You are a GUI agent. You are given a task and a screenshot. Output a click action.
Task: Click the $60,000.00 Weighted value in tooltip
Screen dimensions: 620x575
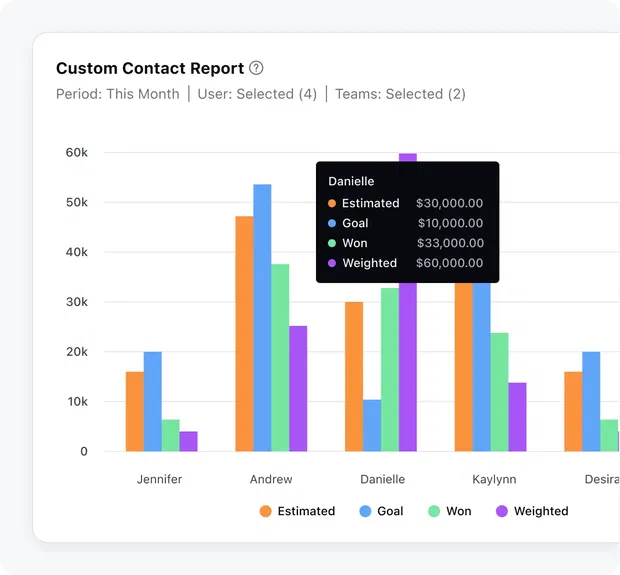[x=450, y=263]
